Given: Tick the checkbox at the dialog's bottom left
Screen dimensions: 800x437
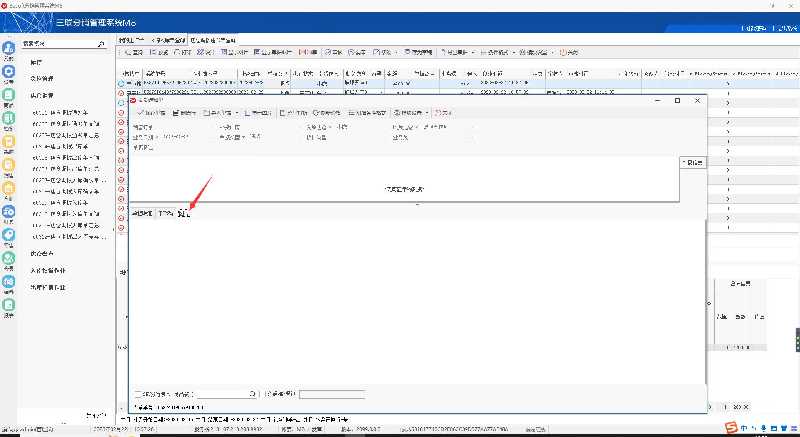Looking at the screenshot, I should (x=138, y=395).
